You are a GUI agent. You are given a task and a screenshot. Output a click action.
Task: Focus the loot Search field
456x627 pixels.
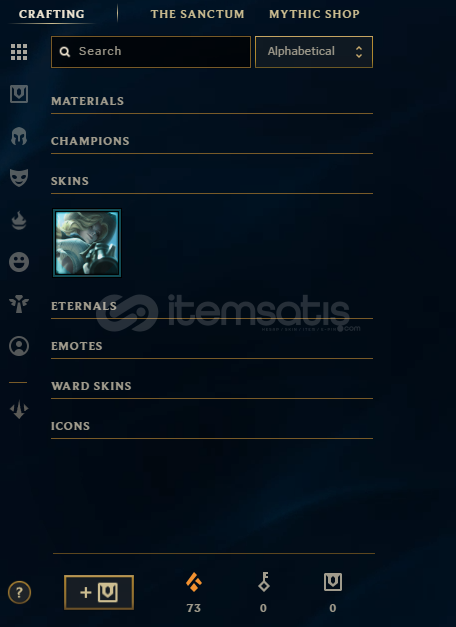(151, 52)
